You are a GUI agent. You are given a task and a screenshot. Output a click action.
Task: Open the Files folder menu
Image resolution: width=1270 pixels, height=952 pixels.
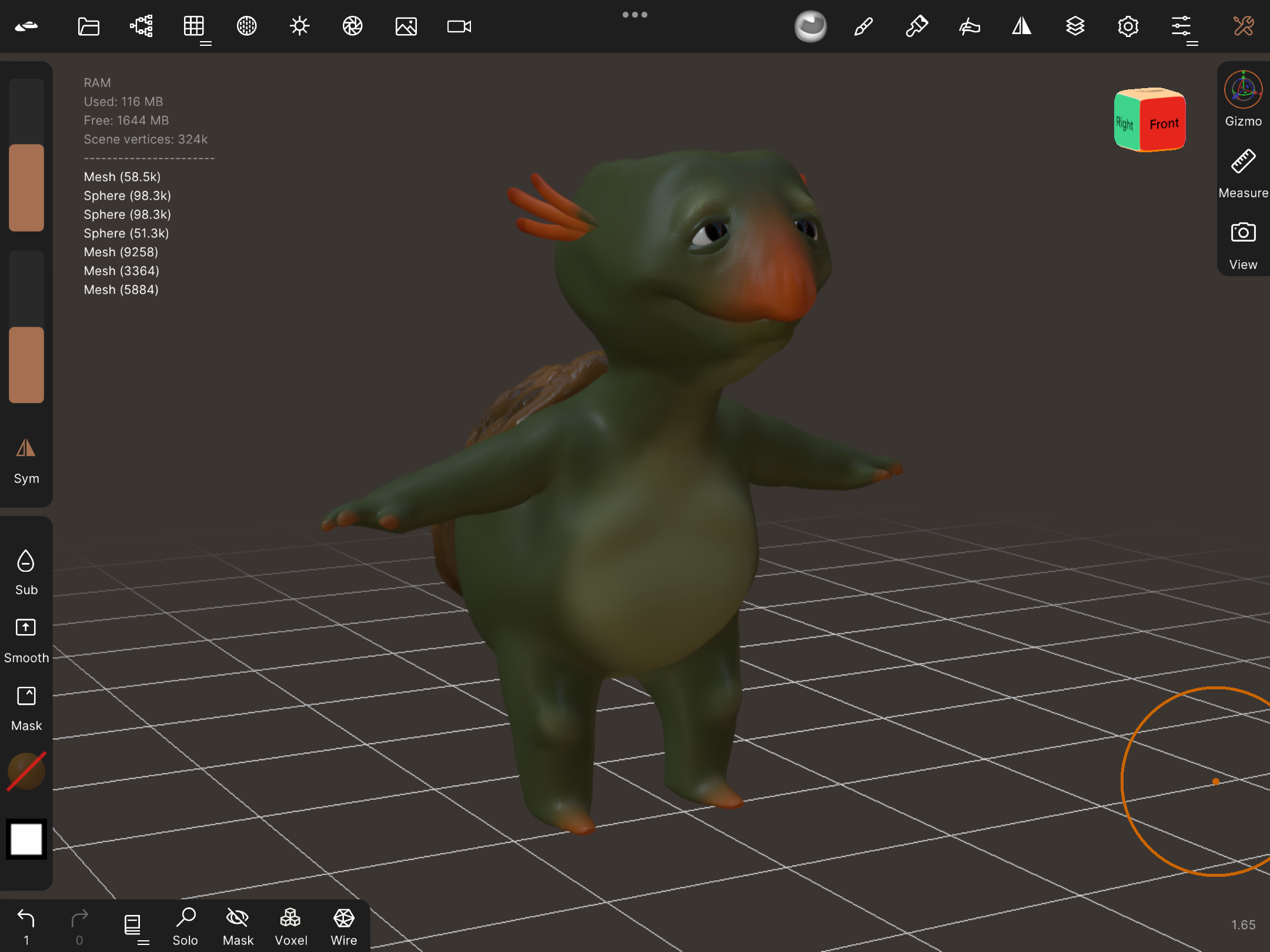pos(88,26)
